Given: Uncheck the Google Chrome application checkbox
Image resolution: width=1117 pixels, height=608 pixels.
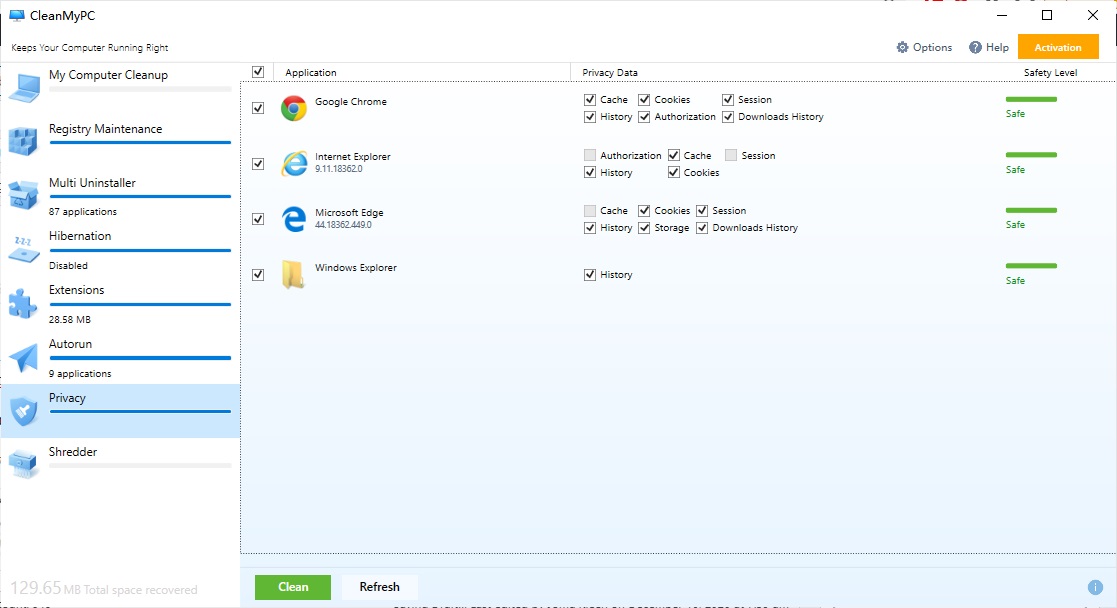Looking at the screenshot, I should [258, 108].
